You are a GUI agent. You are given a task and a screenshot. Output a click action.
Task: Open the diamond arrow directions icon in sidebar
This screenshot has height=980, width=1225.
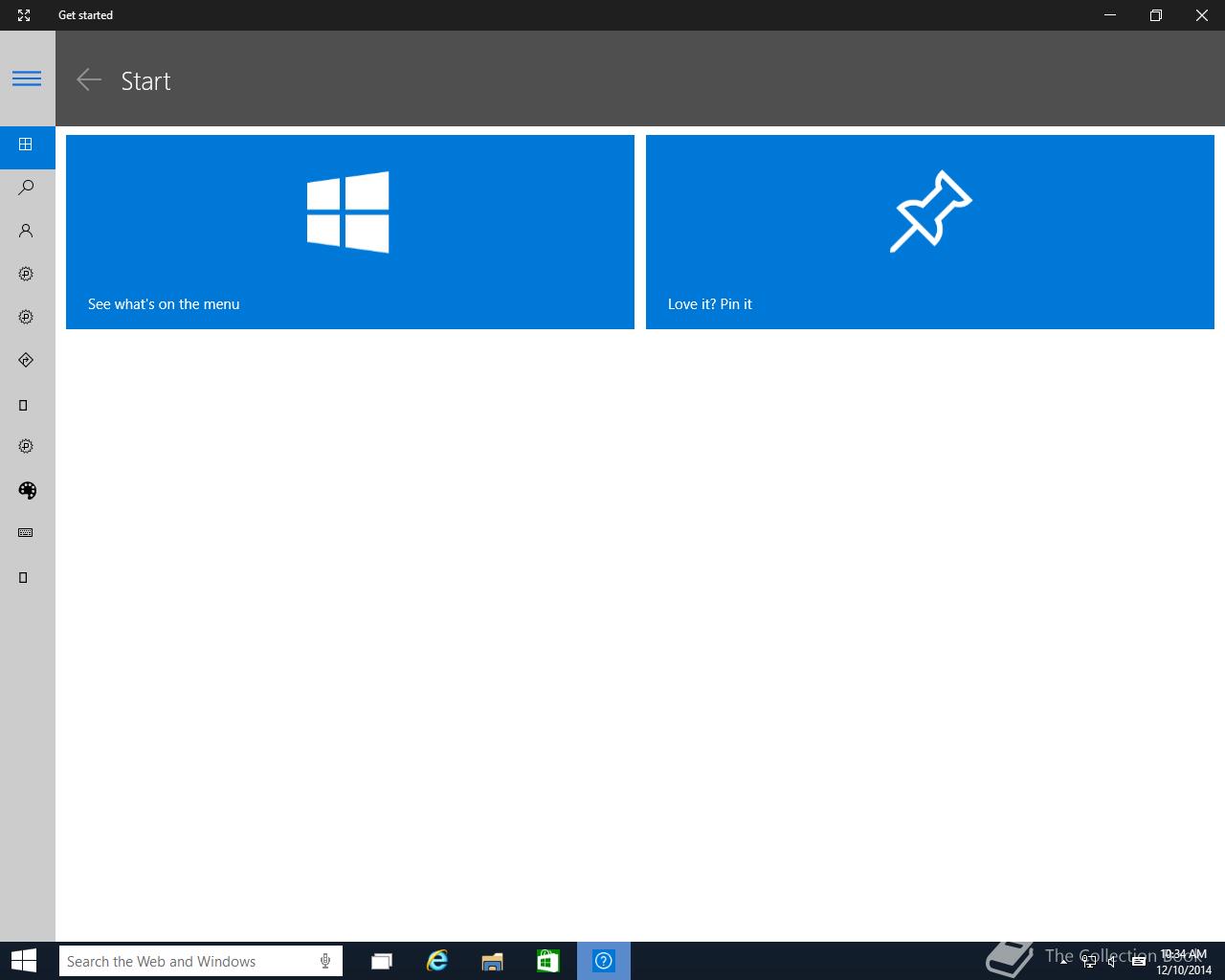coord(27,360)
